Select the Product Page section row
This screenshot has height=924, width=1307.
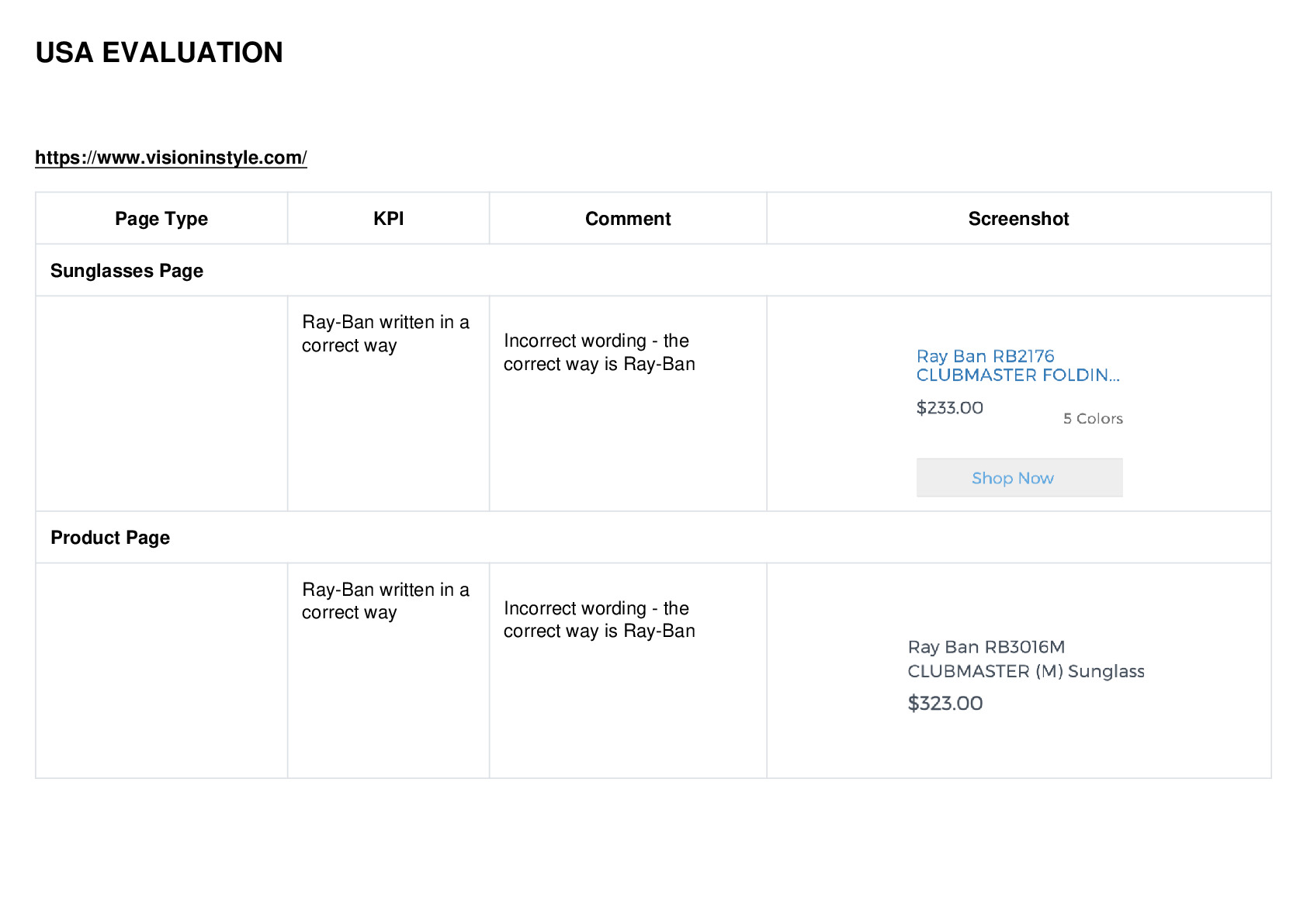(653, 538)
